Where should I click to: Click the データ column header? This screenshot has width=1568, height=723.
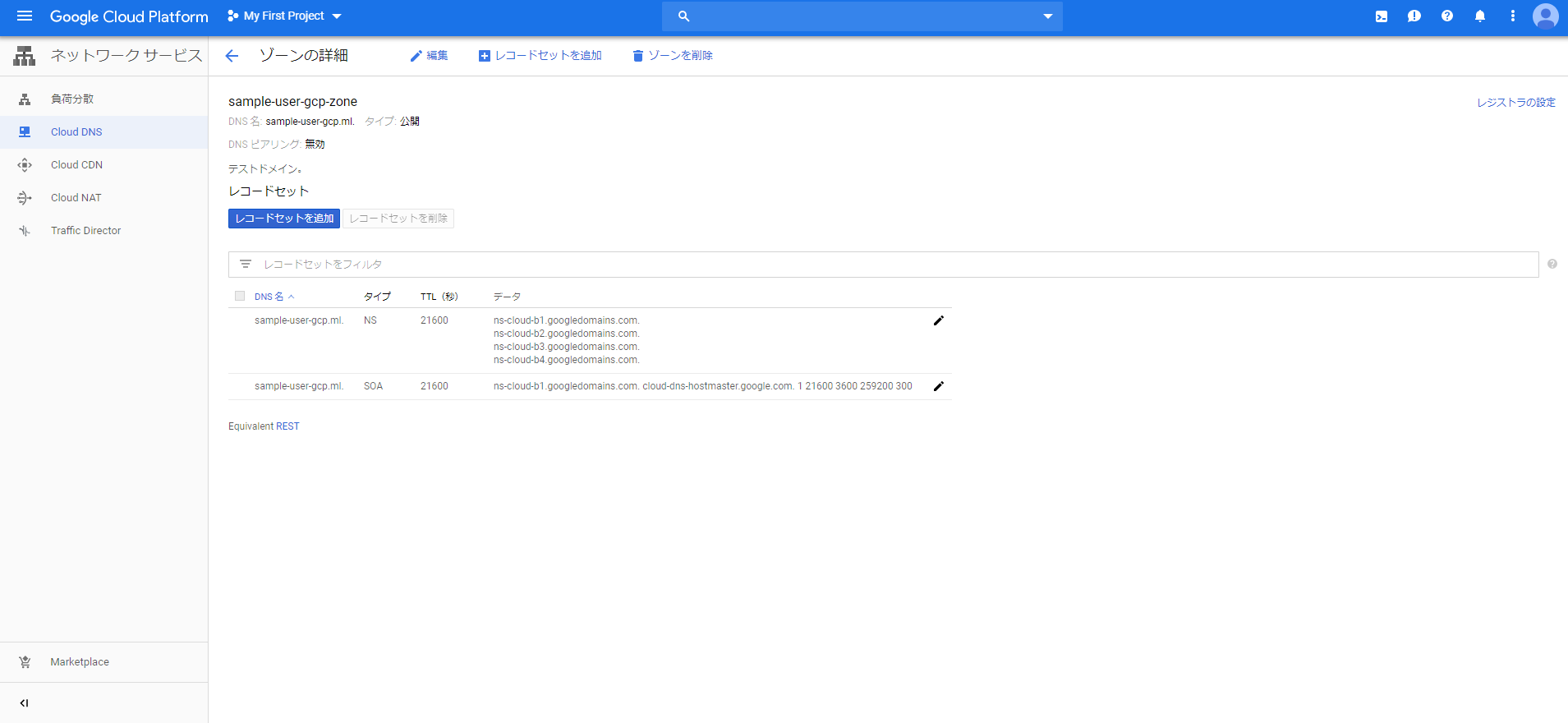click(508, 297)
